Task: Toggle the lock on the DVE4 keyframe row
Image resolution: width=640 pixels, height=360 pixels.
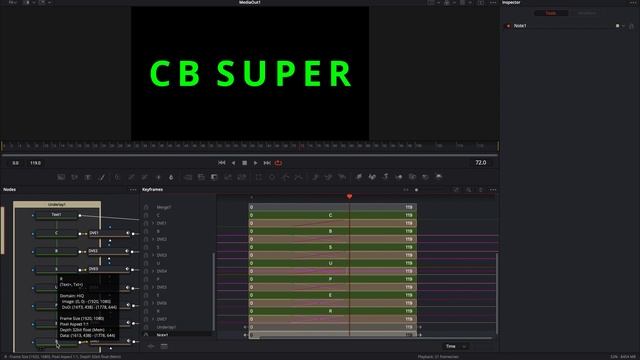Action: tap(146, 271)
